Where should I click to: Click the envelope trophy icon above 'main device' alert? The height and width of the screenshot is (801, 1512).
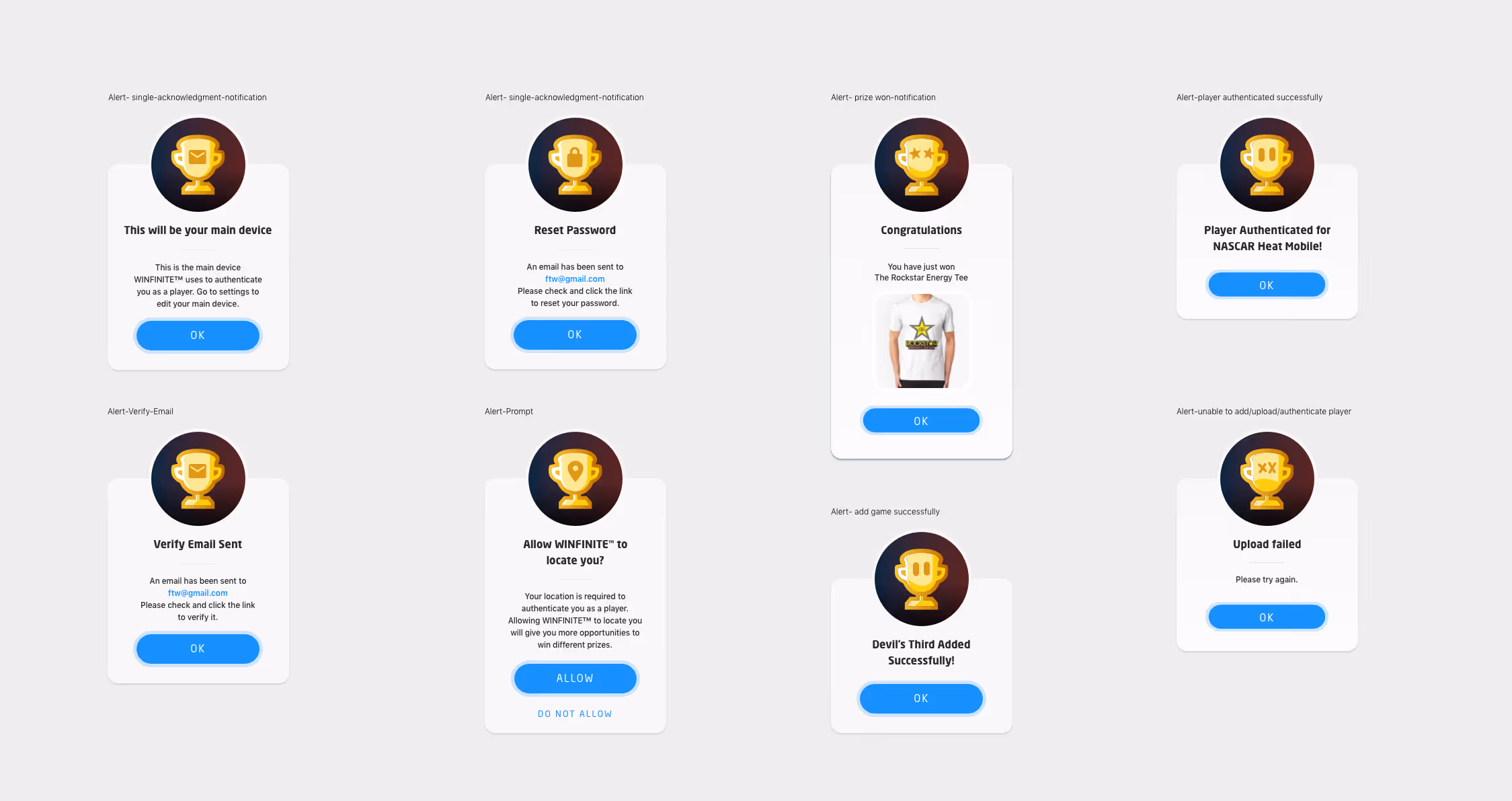(198, 165)
